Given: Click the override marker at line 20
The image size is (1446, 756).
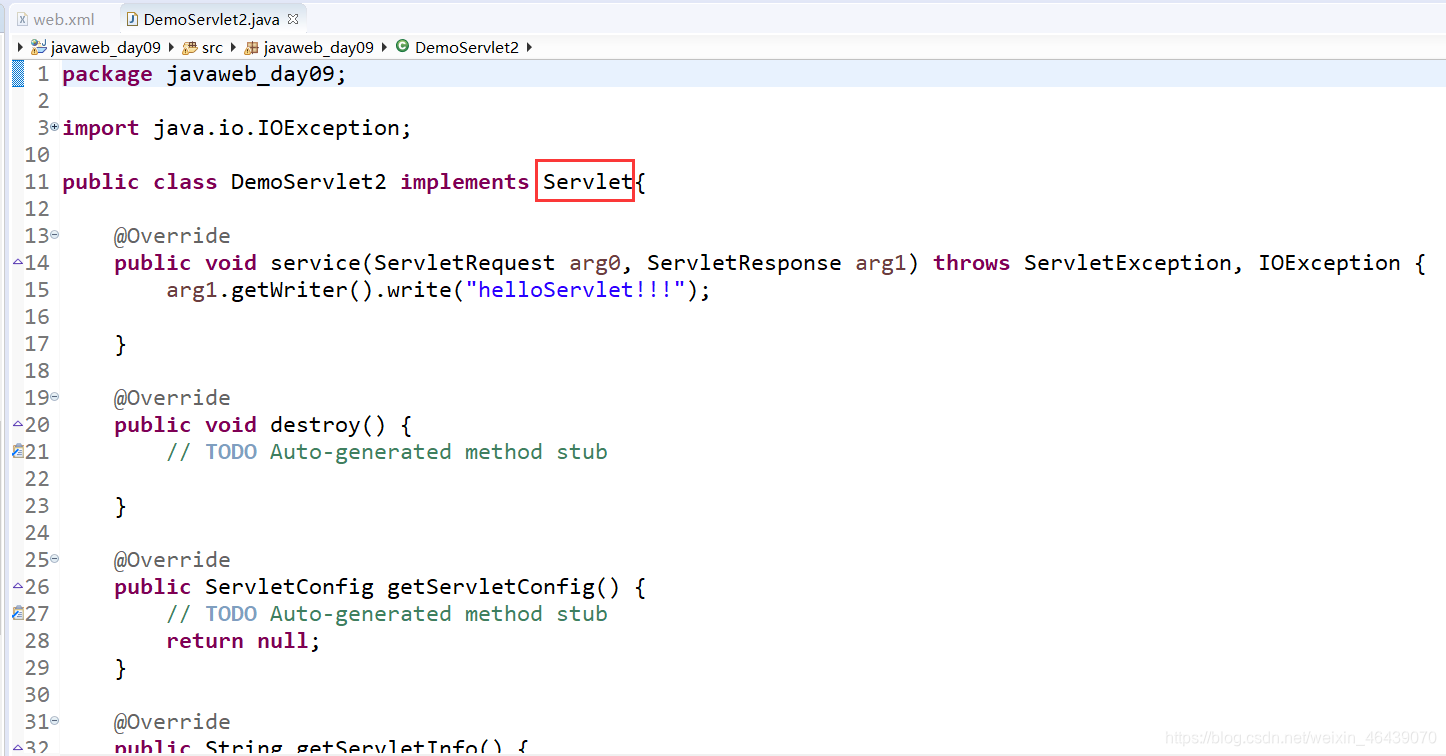Looking at the screenshot, I should click(x=18, y=424).
